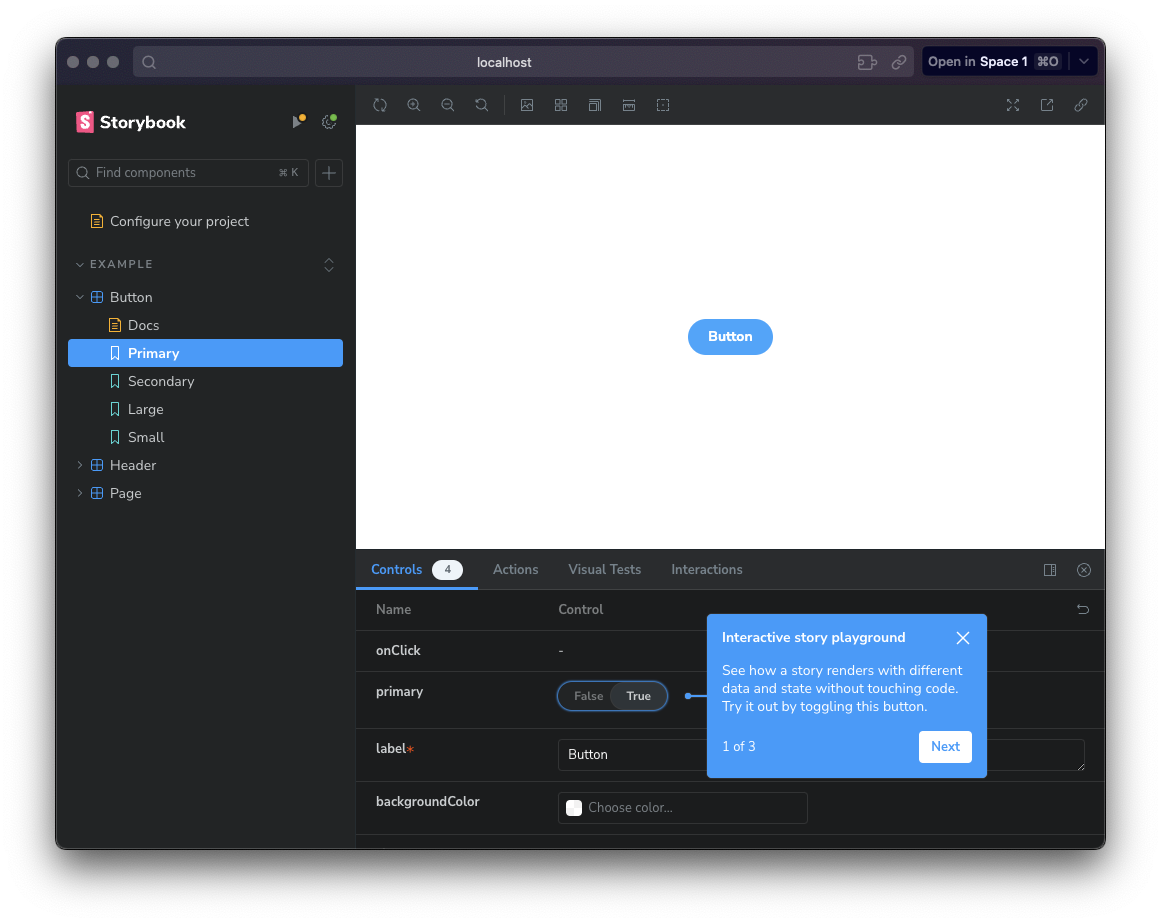Copy the canvas link icon in toolbar
The width and height of the screenshot is (1161, 923).
(x=1081, y=105)
